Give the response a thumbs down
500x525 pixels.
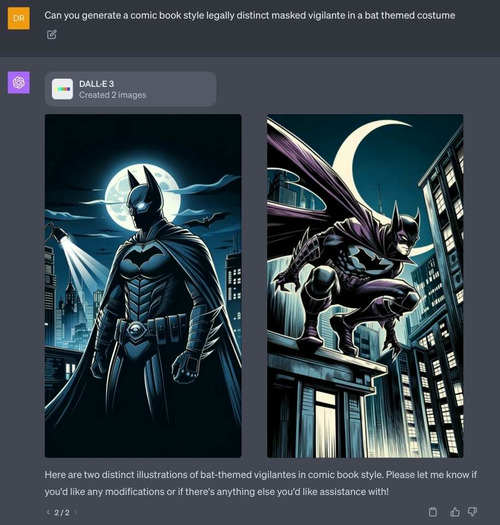(x=473, y=512)
